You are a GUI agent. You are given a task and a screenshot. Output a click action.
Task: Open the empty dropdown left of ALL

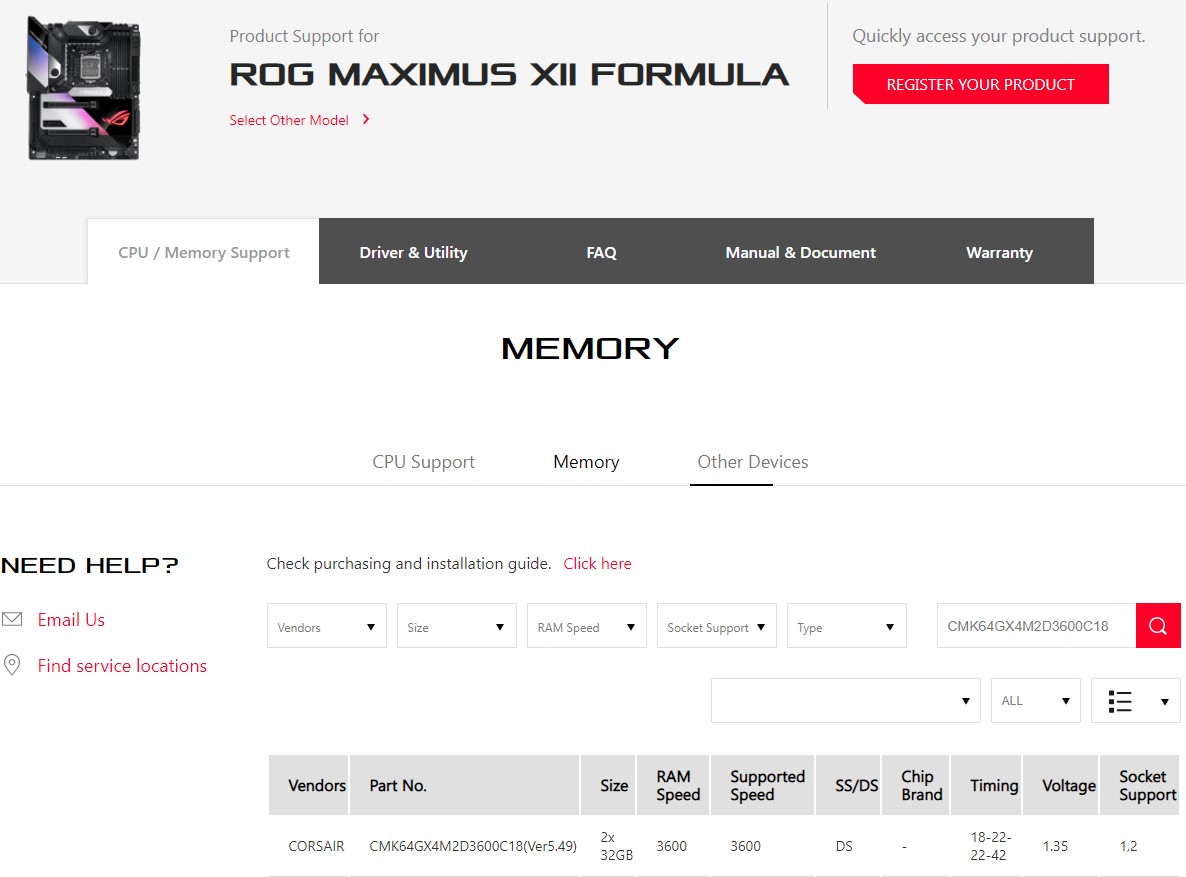point(846,701)
